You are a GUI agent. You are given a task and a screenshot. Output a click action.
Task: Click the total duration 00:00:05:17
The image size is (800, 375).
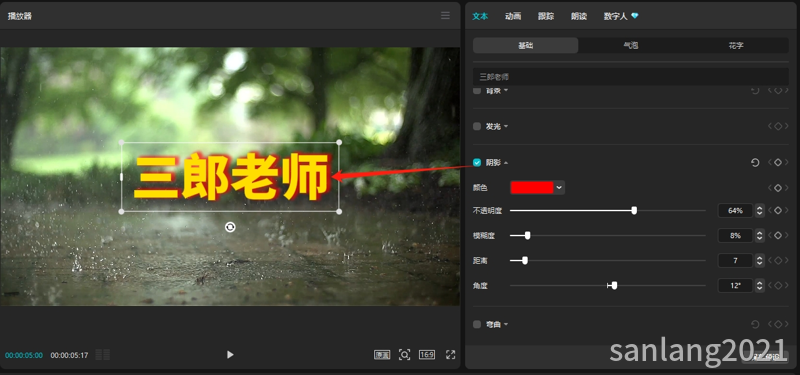click(69, 355)
